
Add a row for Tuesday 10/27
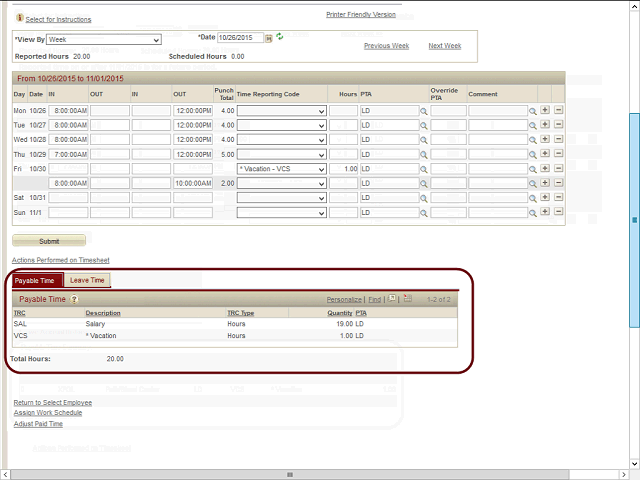click(x=545, y=125)
